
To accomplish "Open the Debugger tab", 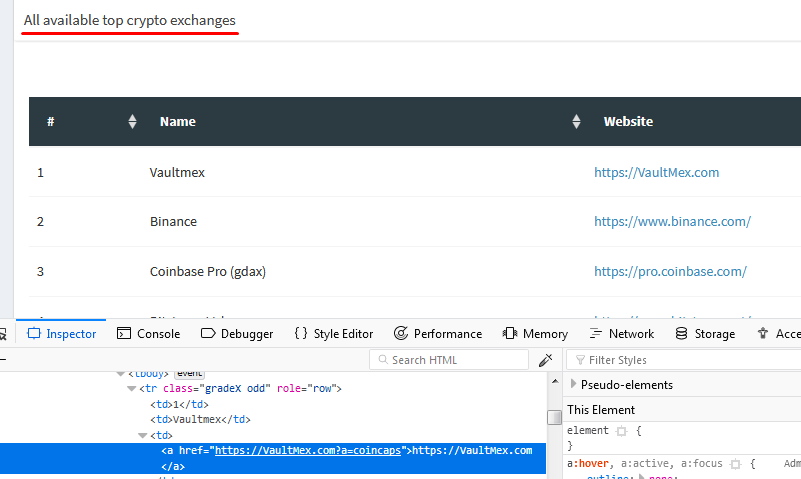I will (x=237, y=333).
